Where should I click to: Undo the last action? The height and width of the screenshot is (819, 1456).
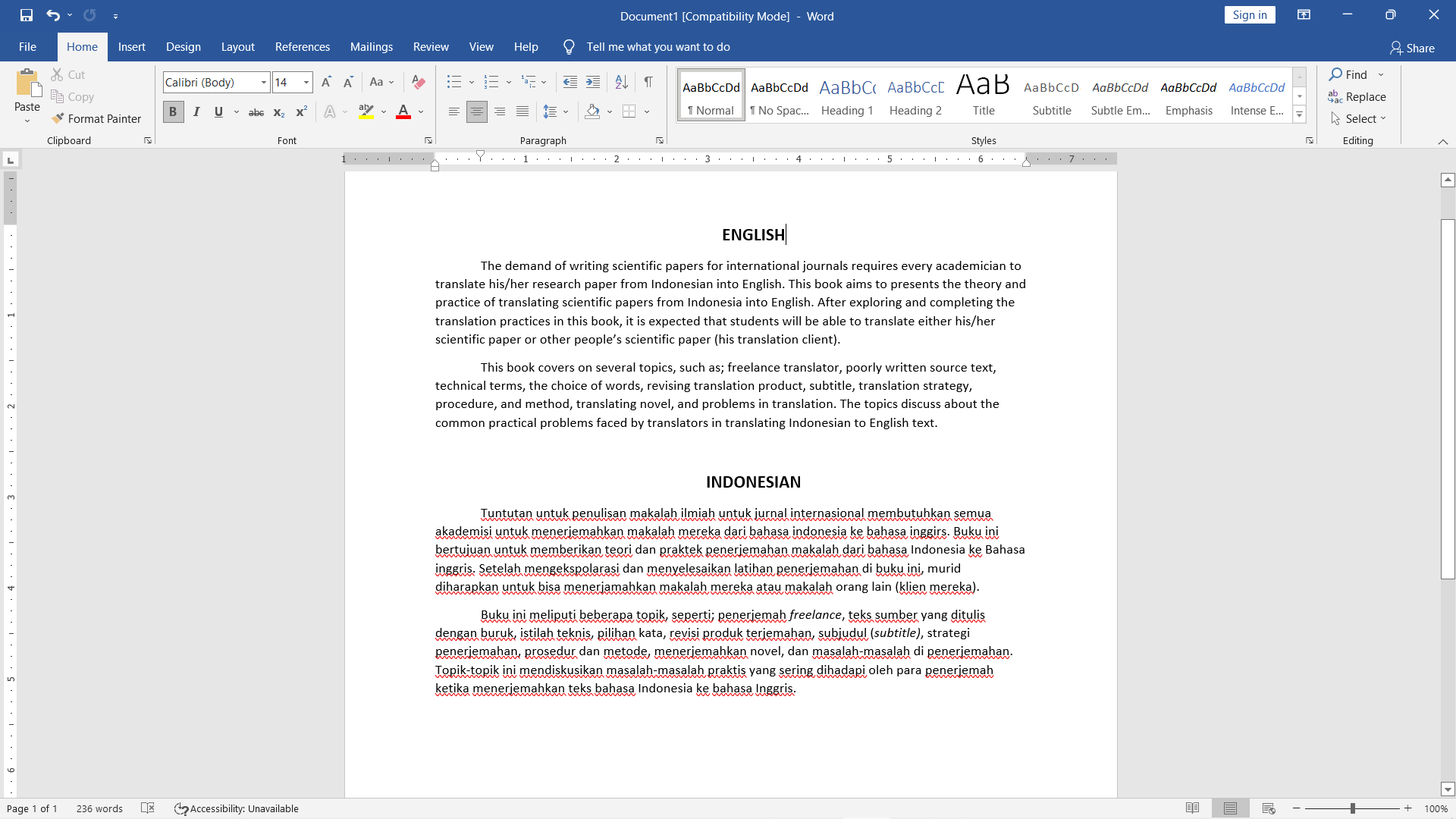[52, 15]
